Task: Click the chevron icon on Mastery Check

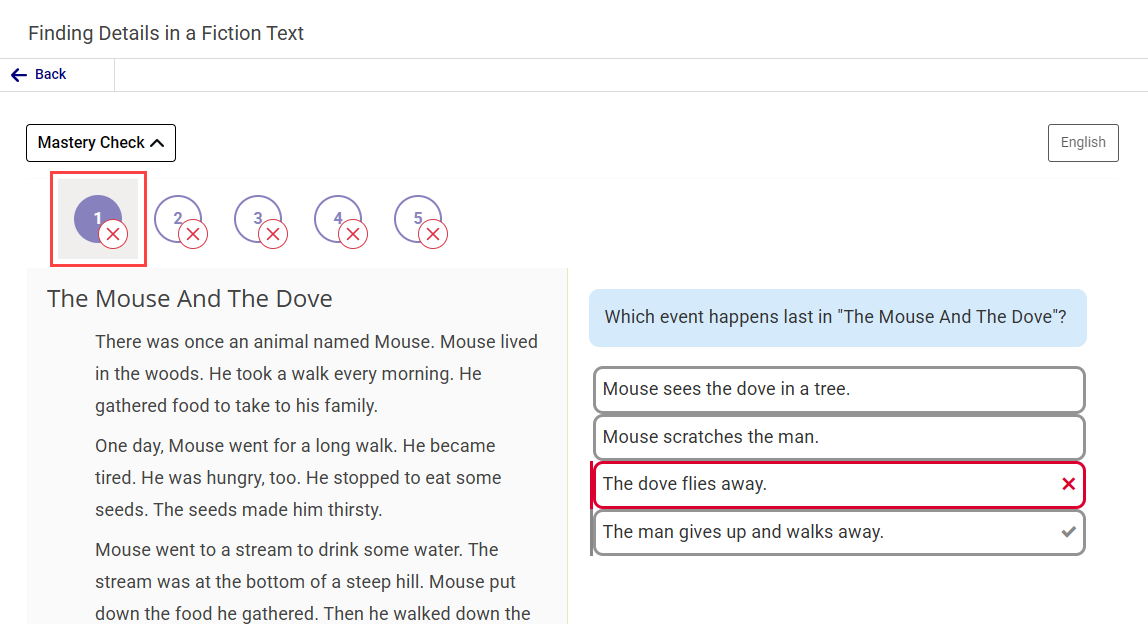Action: click(159, 142)
